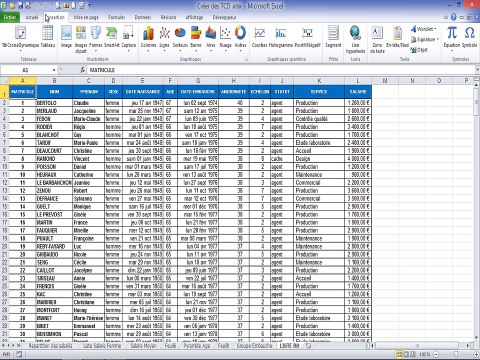
Task: Insert a Histogramme sparkline
Action: tap(281, 37)
